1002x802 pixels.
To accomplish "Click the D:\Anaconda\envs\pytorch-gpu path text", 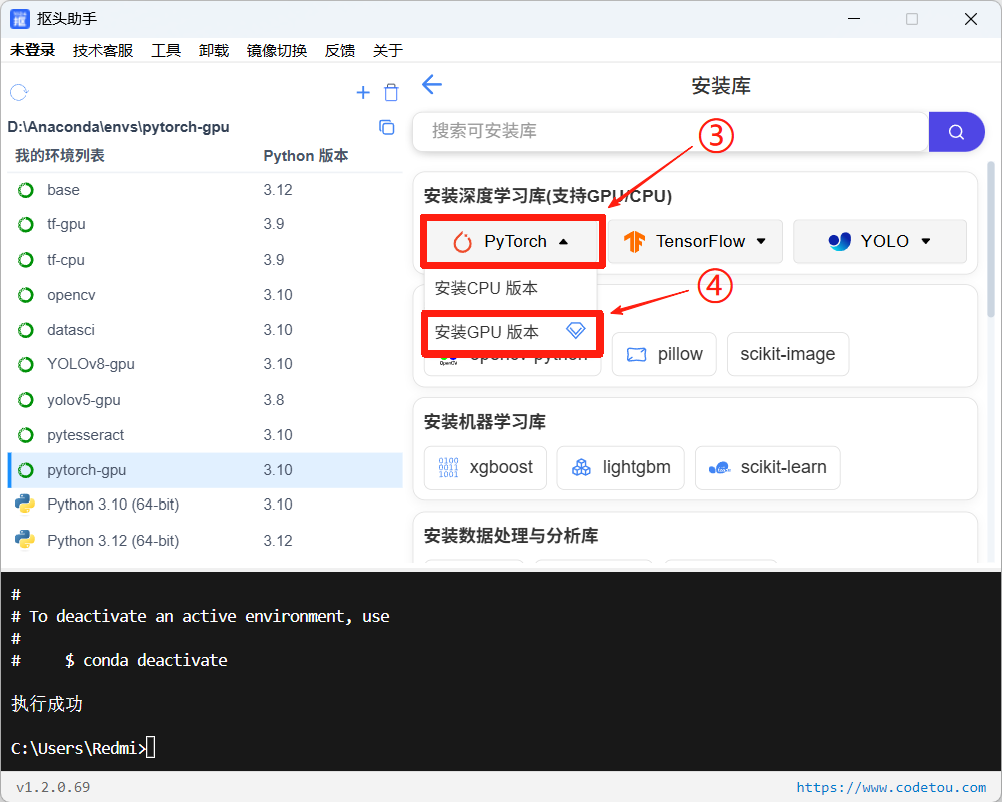I will point(118,127).
